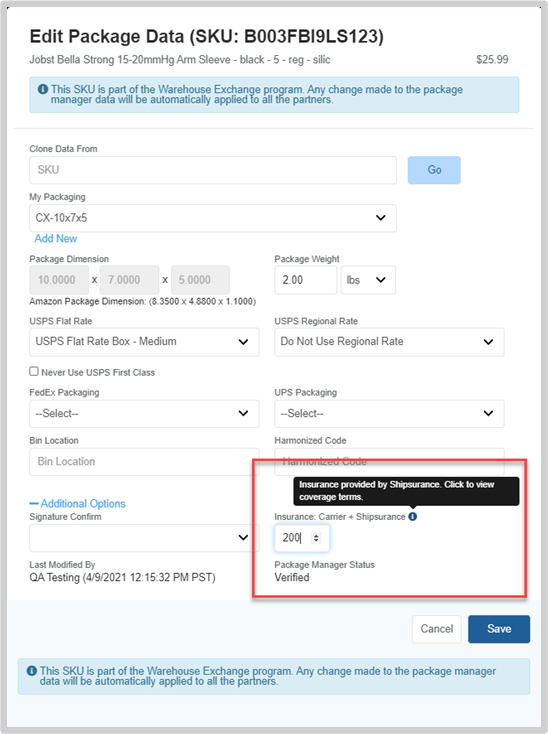The height and width of the screenshot is (734, 548).
Task: Click the Insurance Shipsurance info icon
Action: point(412,516)
